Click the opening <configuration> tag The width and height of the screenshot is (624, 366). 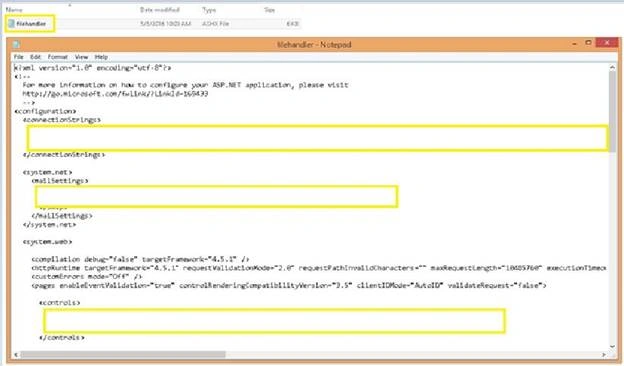pyautogui.click(x=45, y=111)
